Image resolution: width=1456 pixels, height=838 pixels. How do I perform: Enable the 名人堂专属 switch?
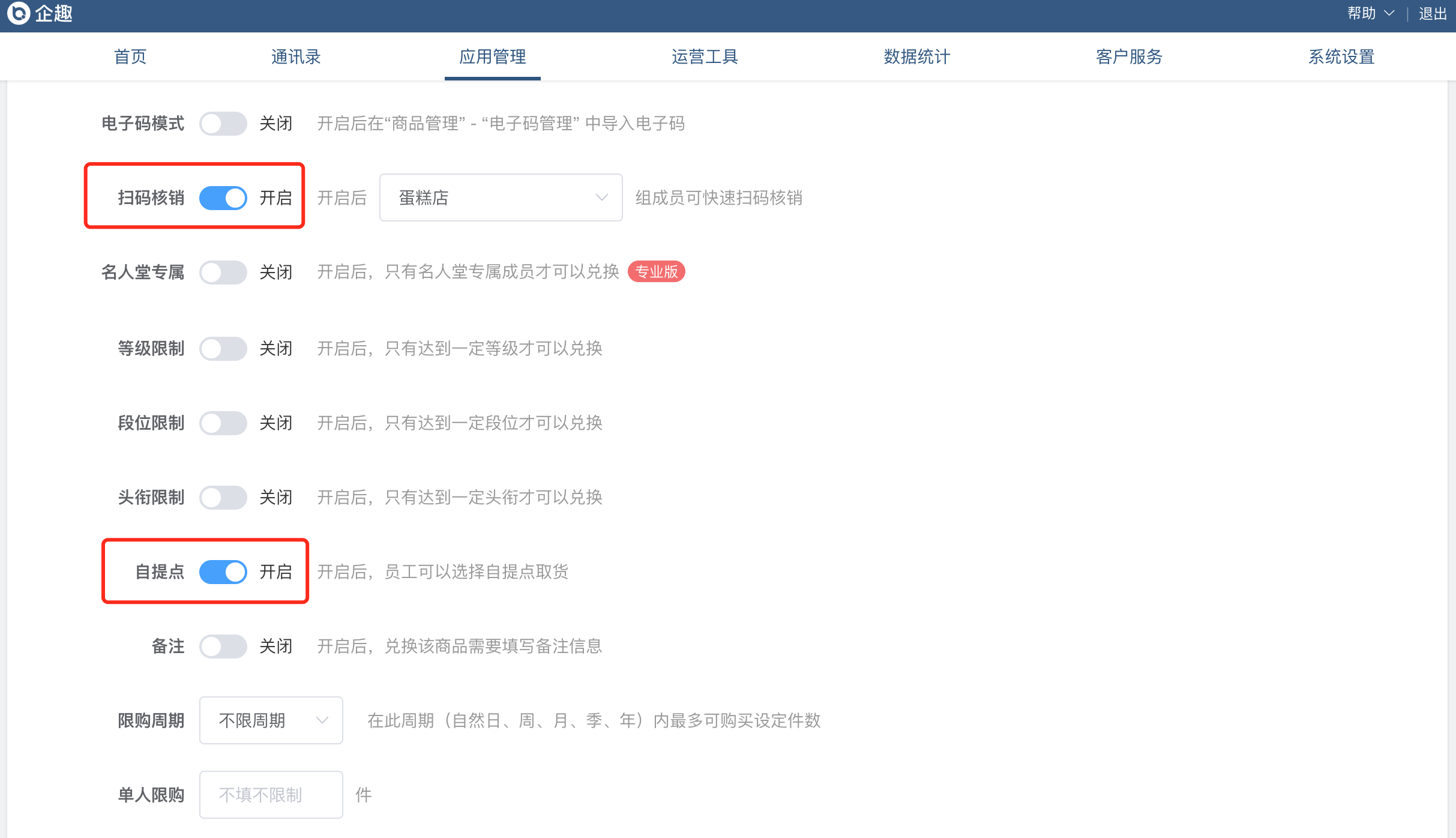223,273
